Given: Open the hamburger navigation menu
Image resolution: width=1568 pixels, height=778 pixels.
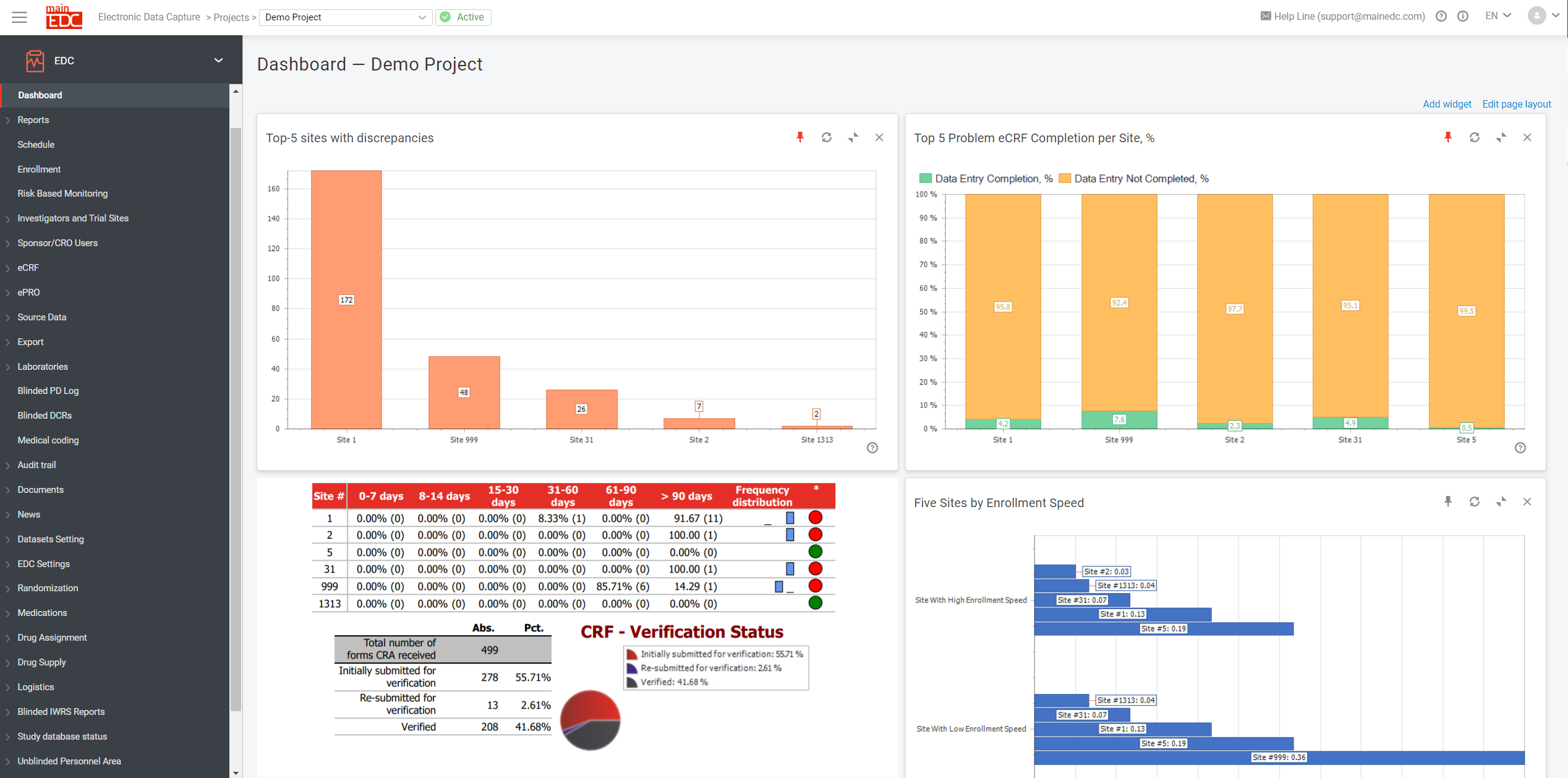Looking at the screenshot, I should (19, 17).
